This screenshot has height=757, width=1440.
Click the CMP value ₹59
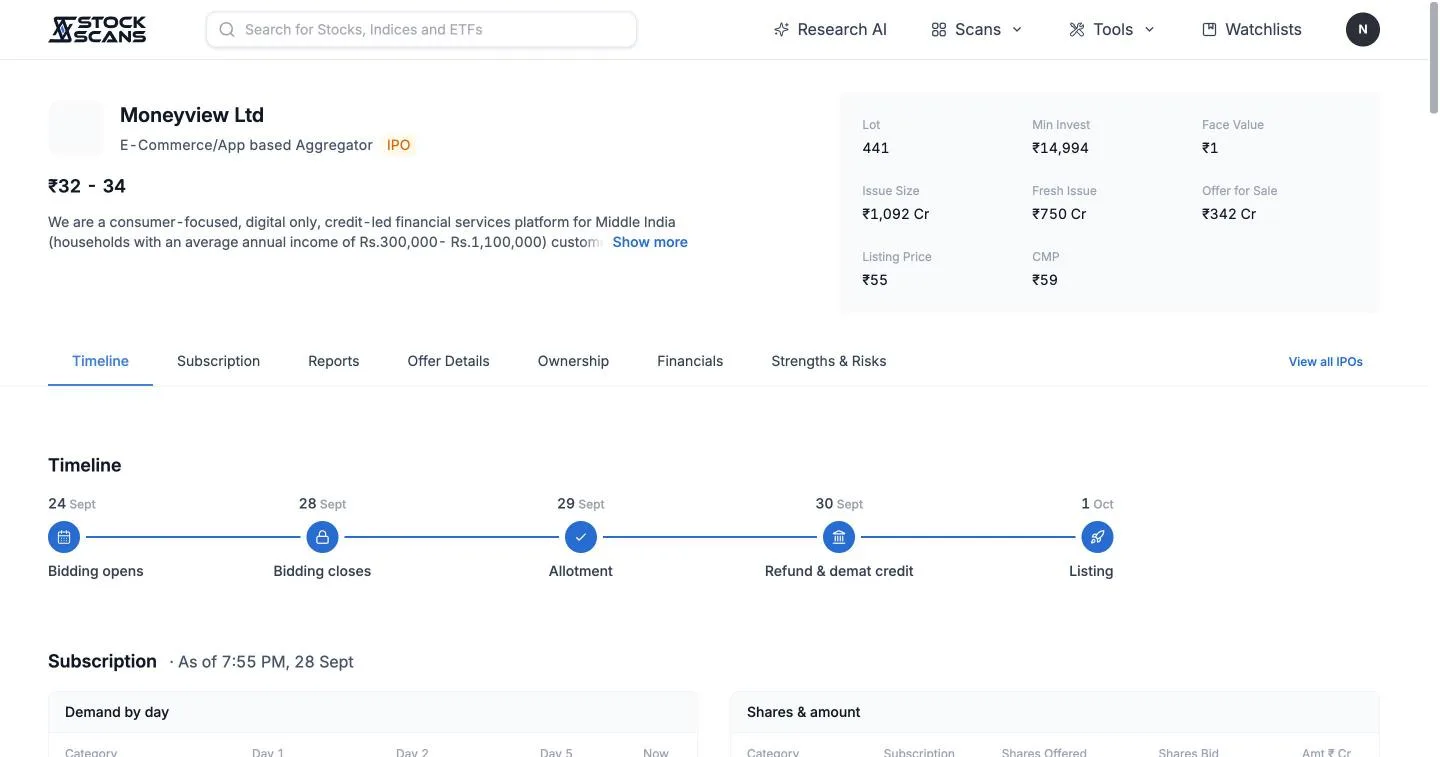pos(1045,280)
